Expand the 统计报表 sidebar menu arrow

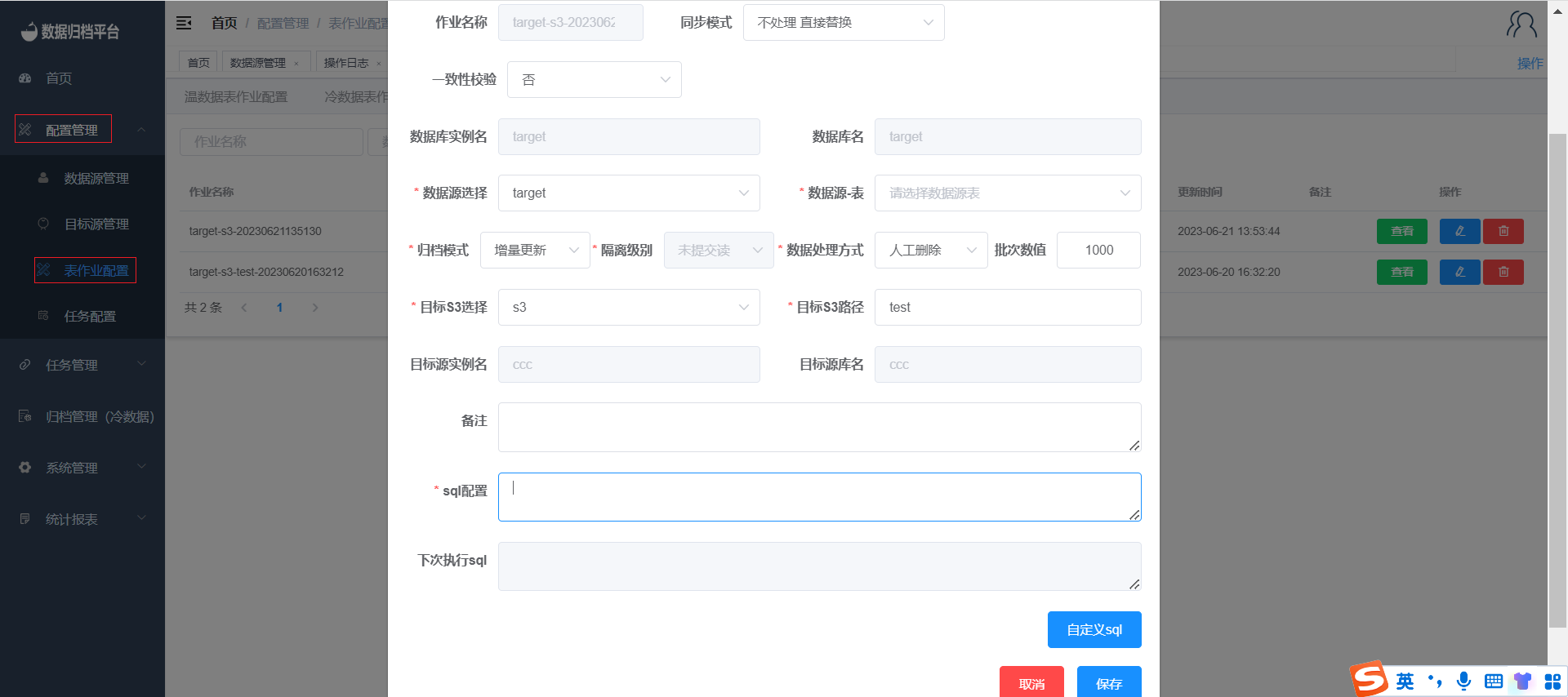pos(141,518)
